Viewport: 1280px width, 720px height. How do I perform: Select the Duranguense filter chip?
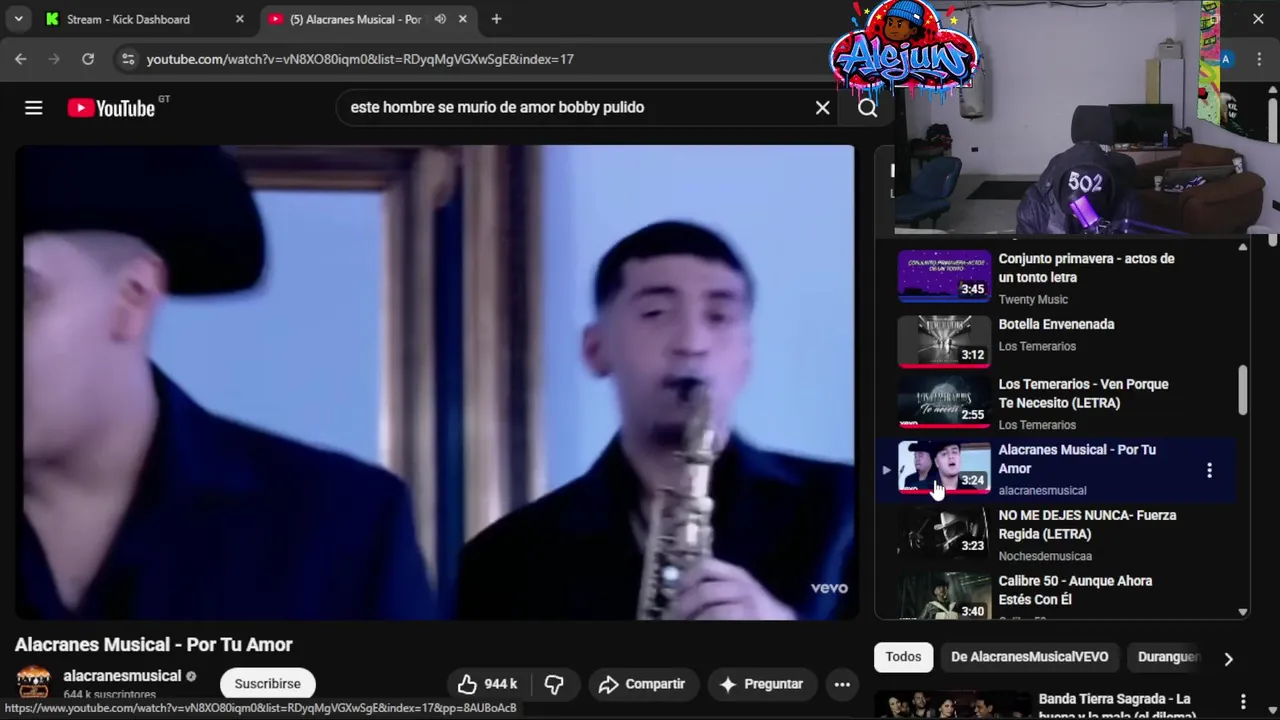tap(1168, 657)
